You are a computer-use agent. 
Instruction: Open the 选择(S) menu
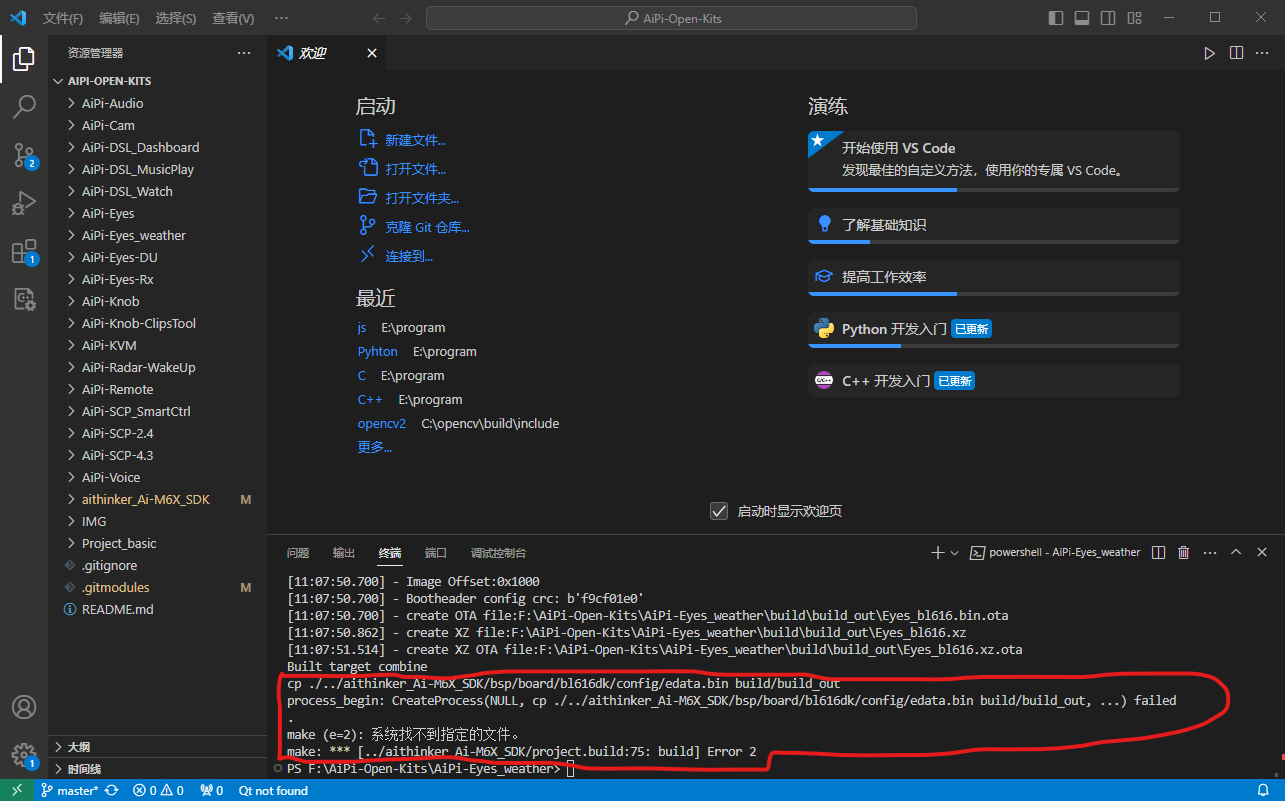click(x=176, y=18)
